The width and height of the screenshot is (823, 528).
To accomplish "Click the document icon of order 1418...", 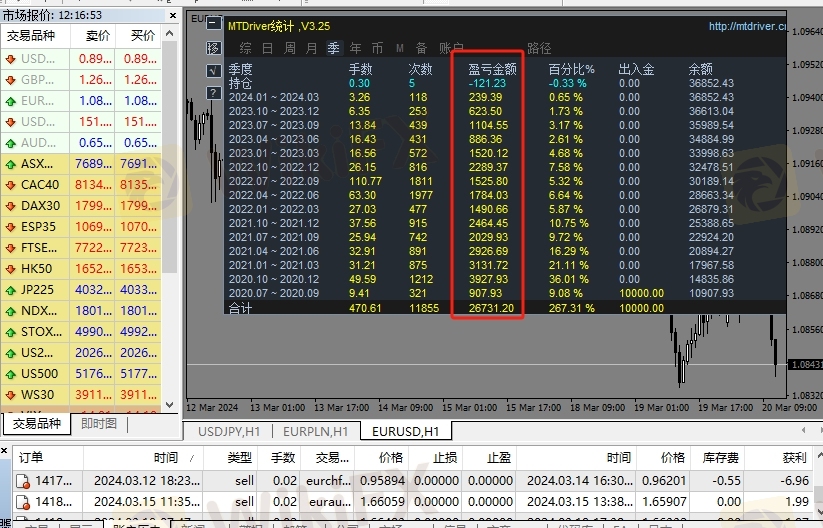I will tap(23, 502).
